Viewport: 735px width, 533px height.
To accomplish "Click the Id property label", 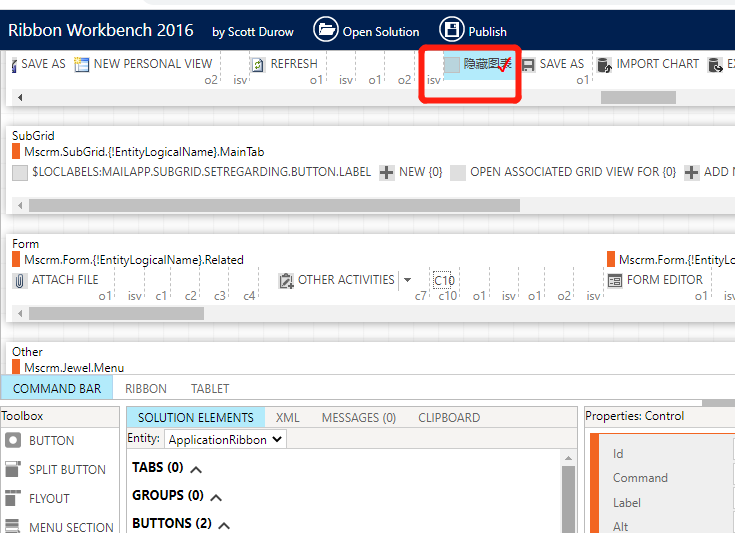I will click(618, 454).
